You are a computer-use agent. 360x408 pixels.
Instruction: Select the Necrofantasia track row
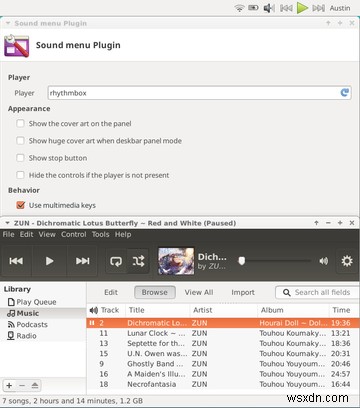tap(223, 384)
